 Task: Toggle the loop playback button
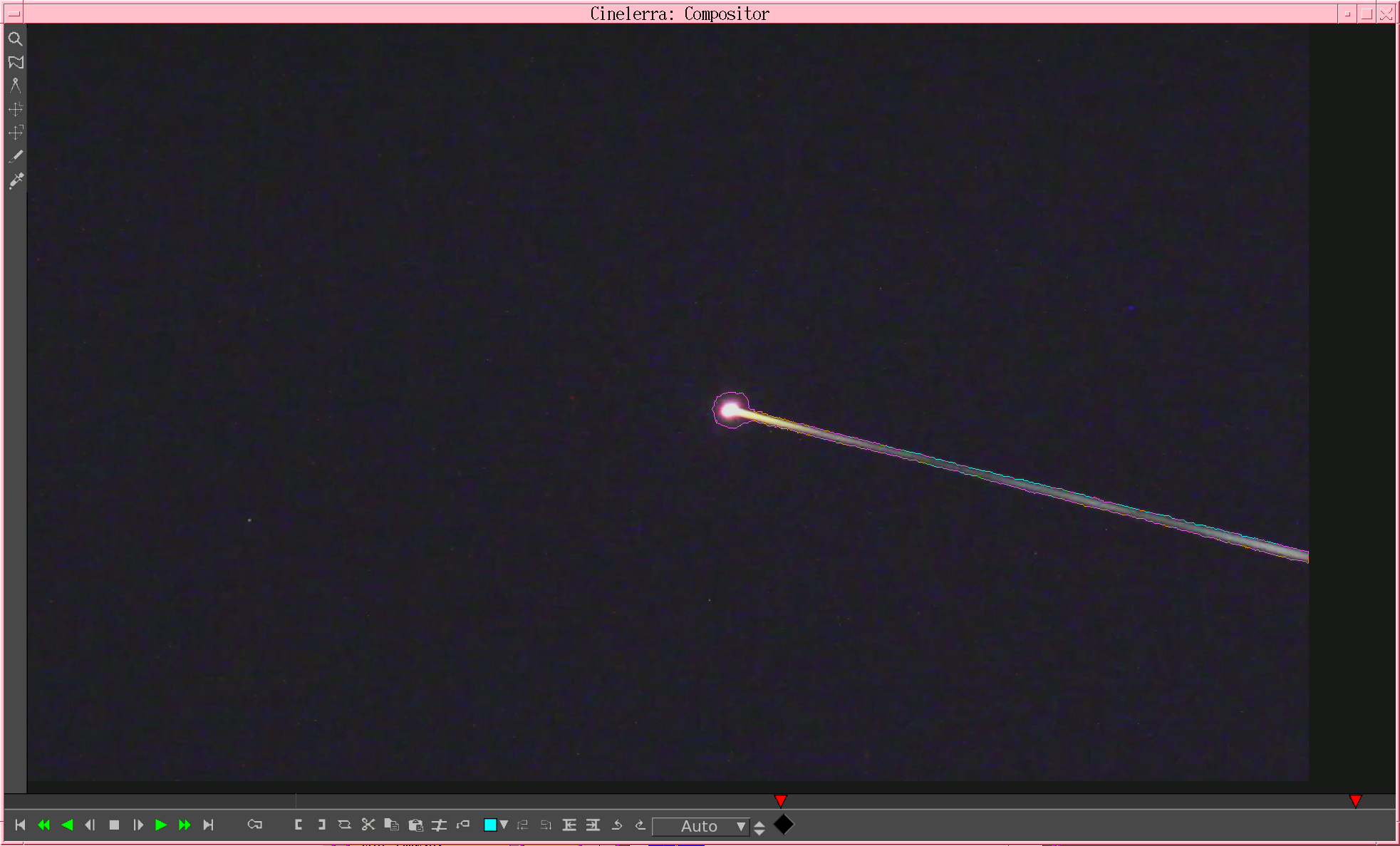pyautogui.click(x=254, y=825)
